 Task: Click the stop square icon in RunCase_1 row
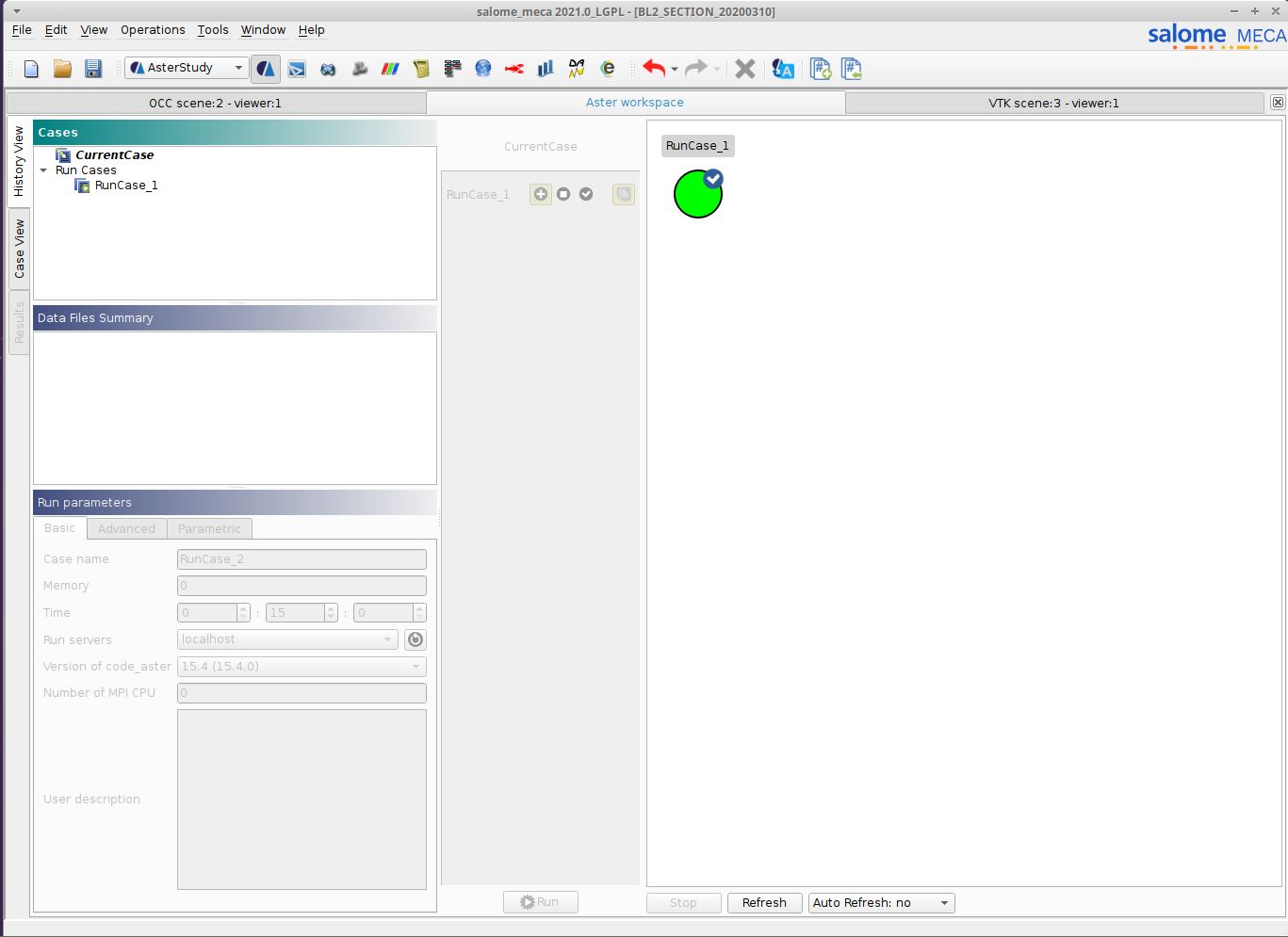click(563, 194)
